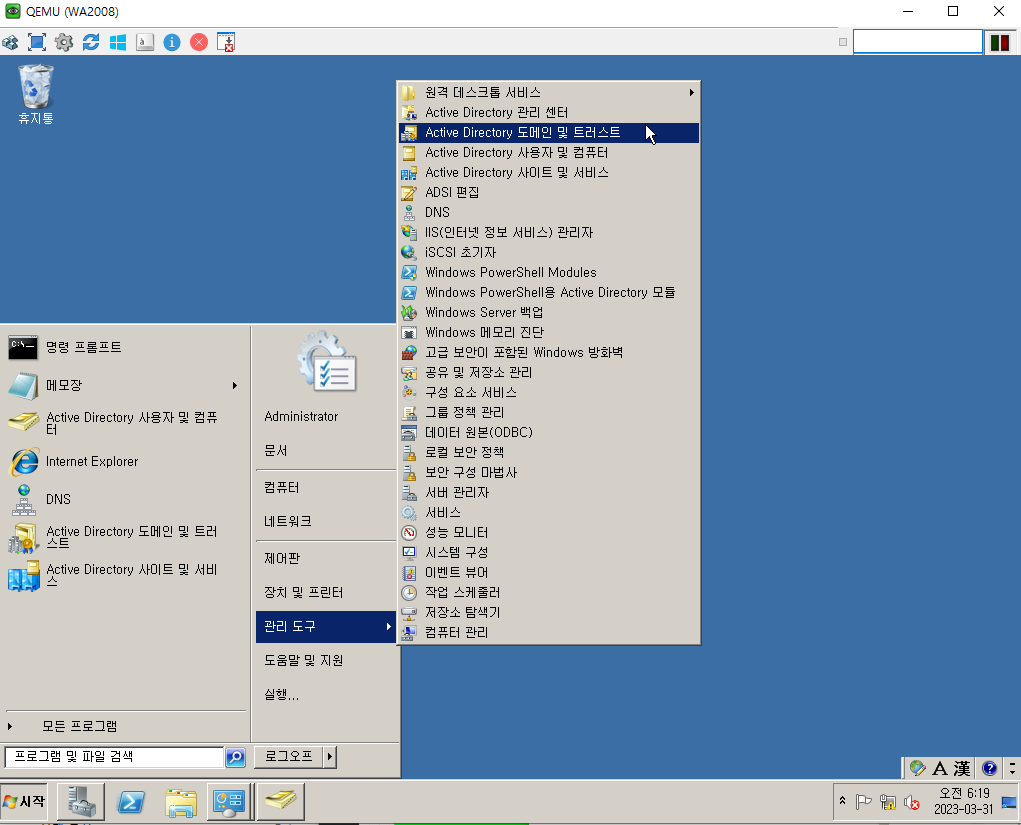The height and width of the screenshot is (825, 1021).
Task: Open Active Directory 관리 센터
Action: (x=549, y=113)
